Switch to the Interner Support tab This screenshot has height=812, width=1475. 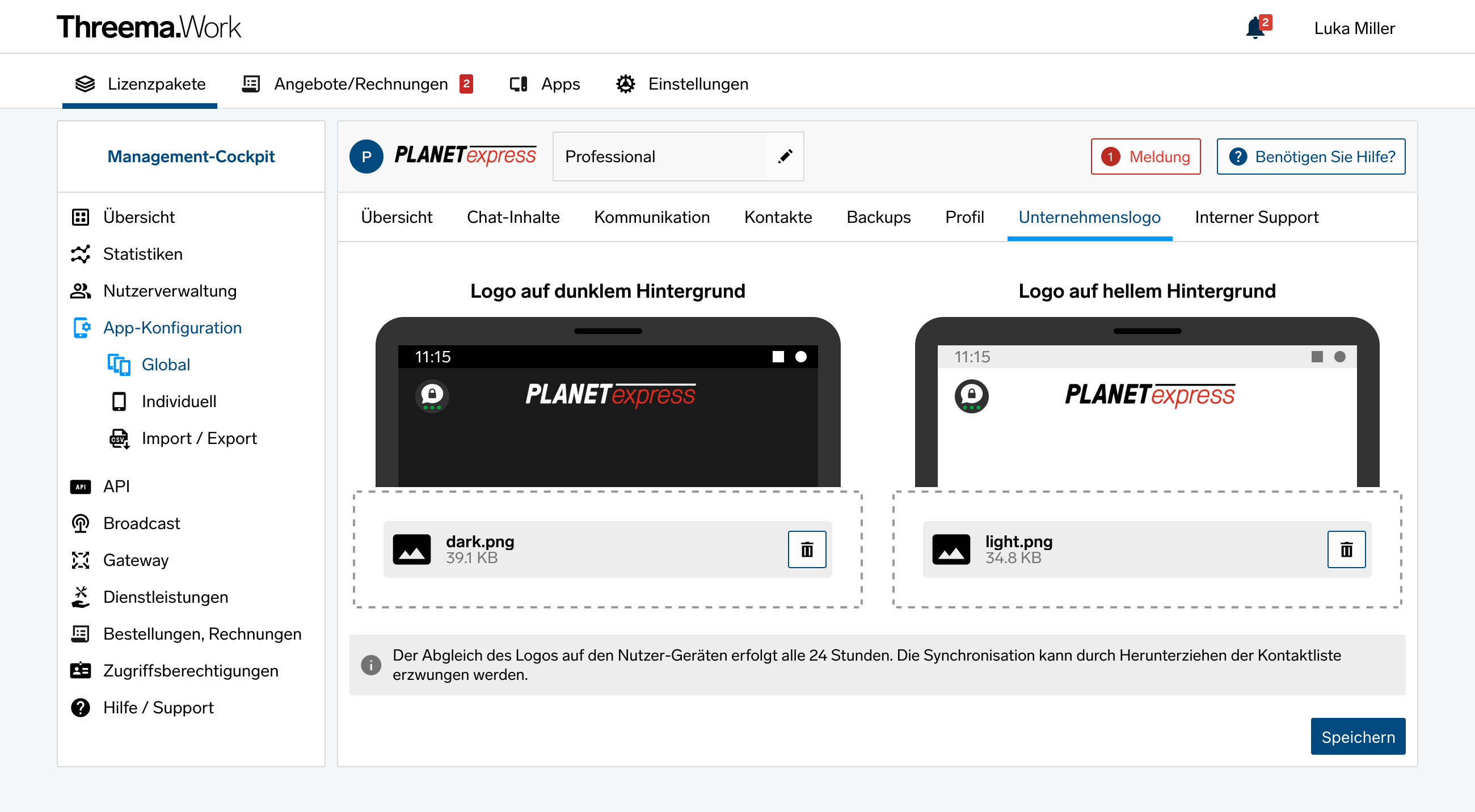(x=1256, y=217)
